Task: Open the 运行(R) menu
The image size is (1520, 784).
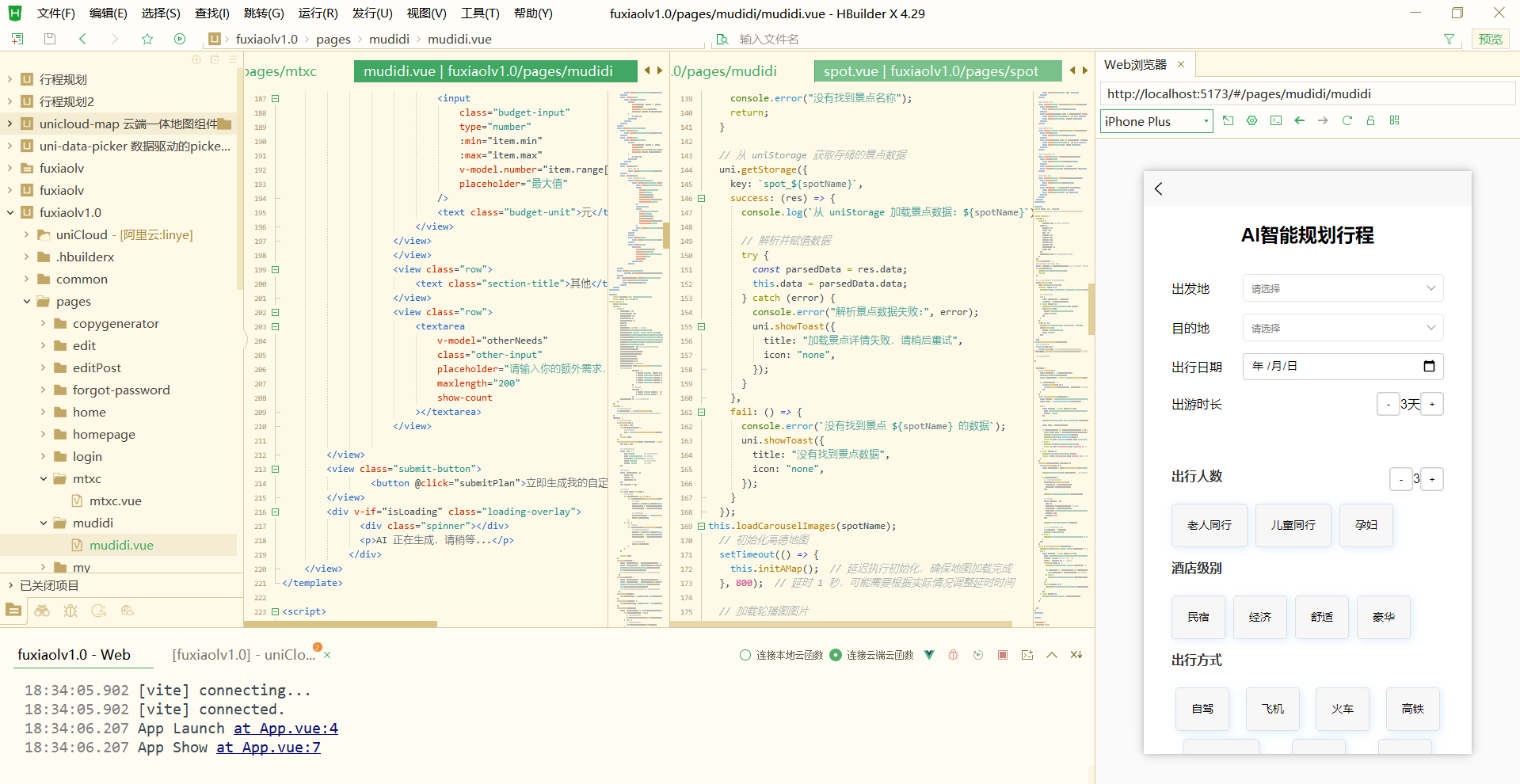Action: point(318,13)
